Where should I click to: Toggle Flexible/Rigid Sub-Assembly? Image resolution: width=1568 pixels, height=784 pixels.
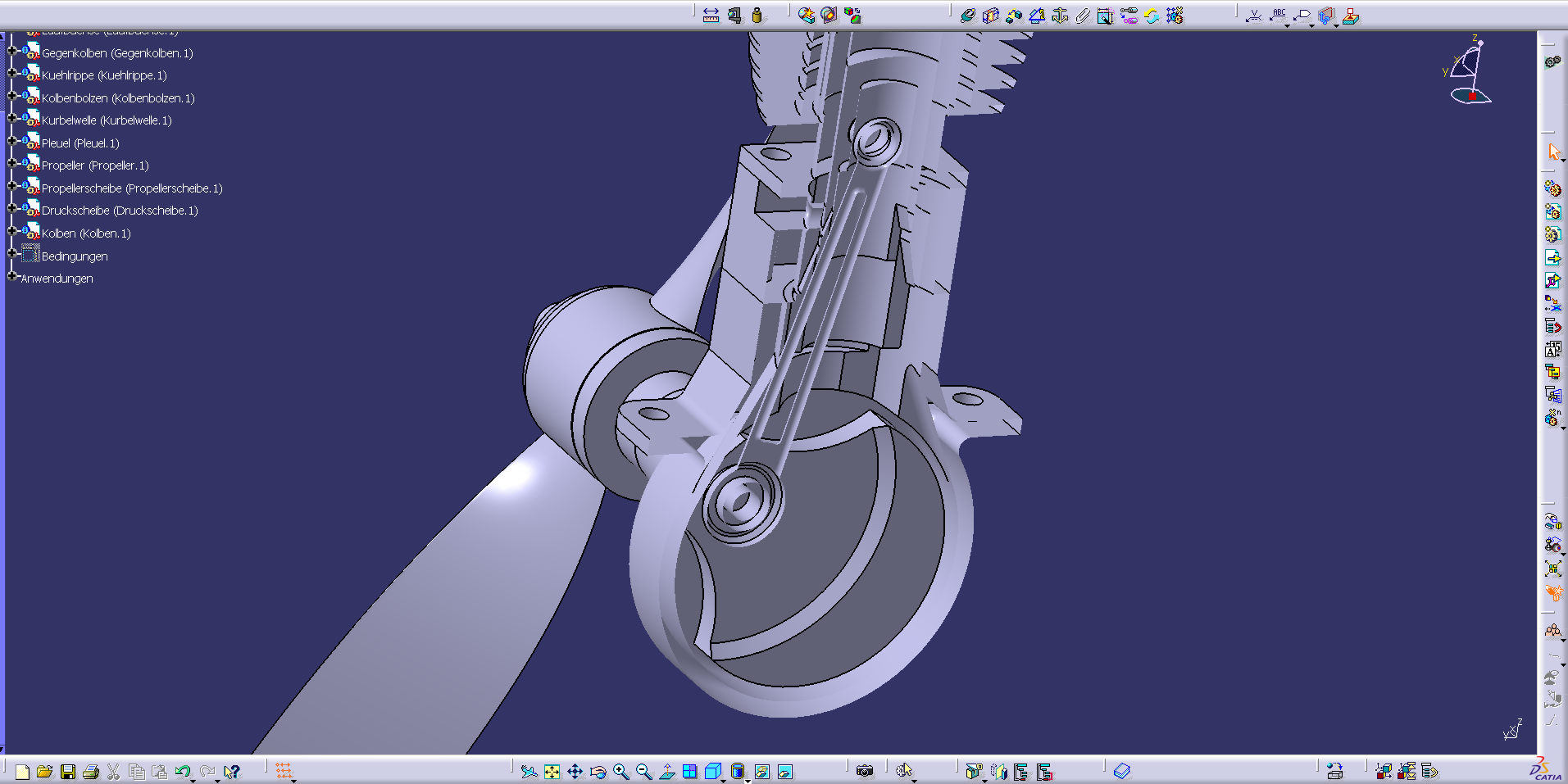tap(1129, 15)
